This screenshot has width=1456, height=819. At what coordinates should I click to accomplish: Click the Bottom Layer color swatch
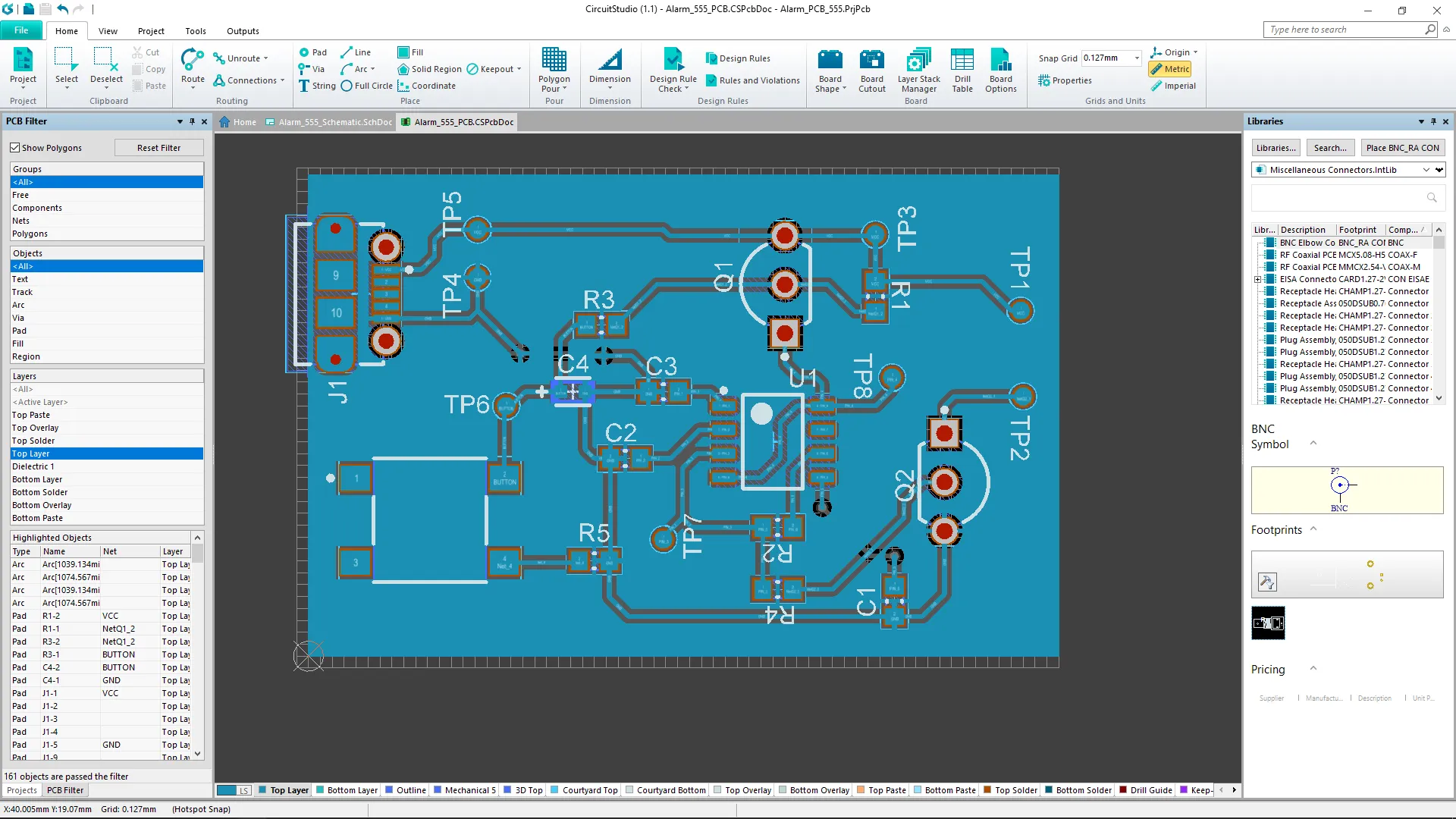pos(320,790)
